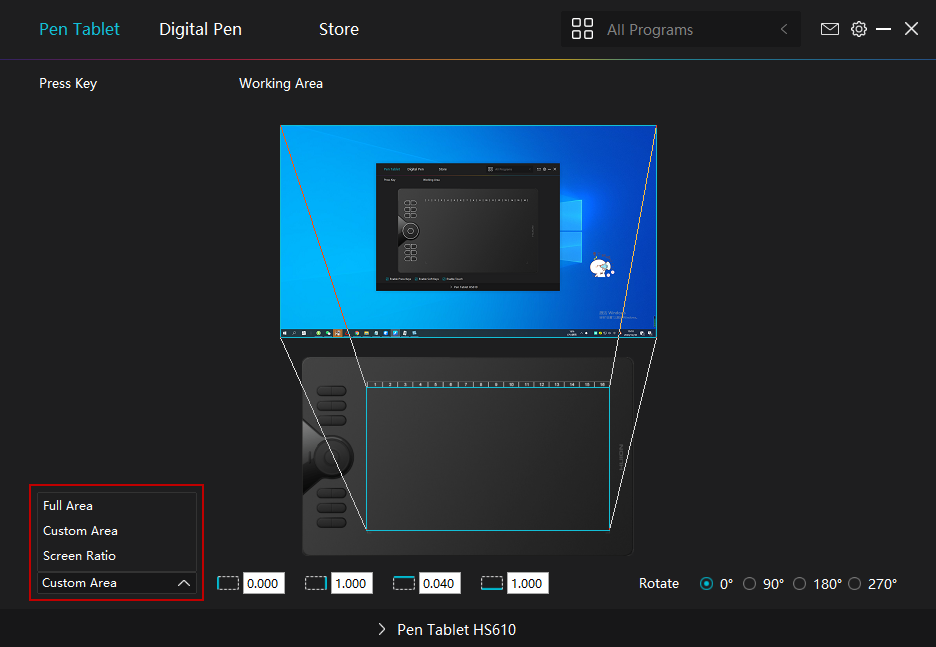Open the Press Key section
This screenshot has height=647, width=936.
(x=68, y=83)
